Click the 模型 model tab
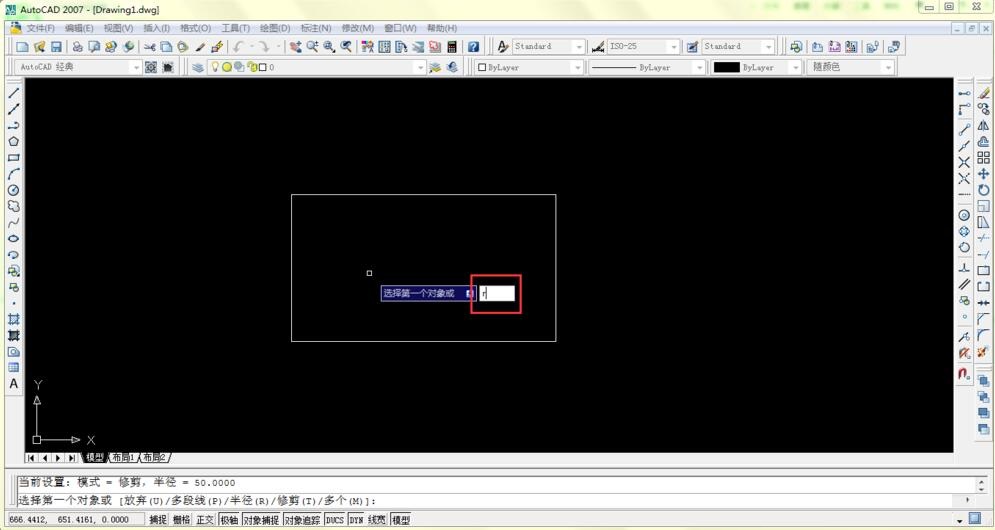Viewport: 995px width, 530px height. (x=94, y=458)
